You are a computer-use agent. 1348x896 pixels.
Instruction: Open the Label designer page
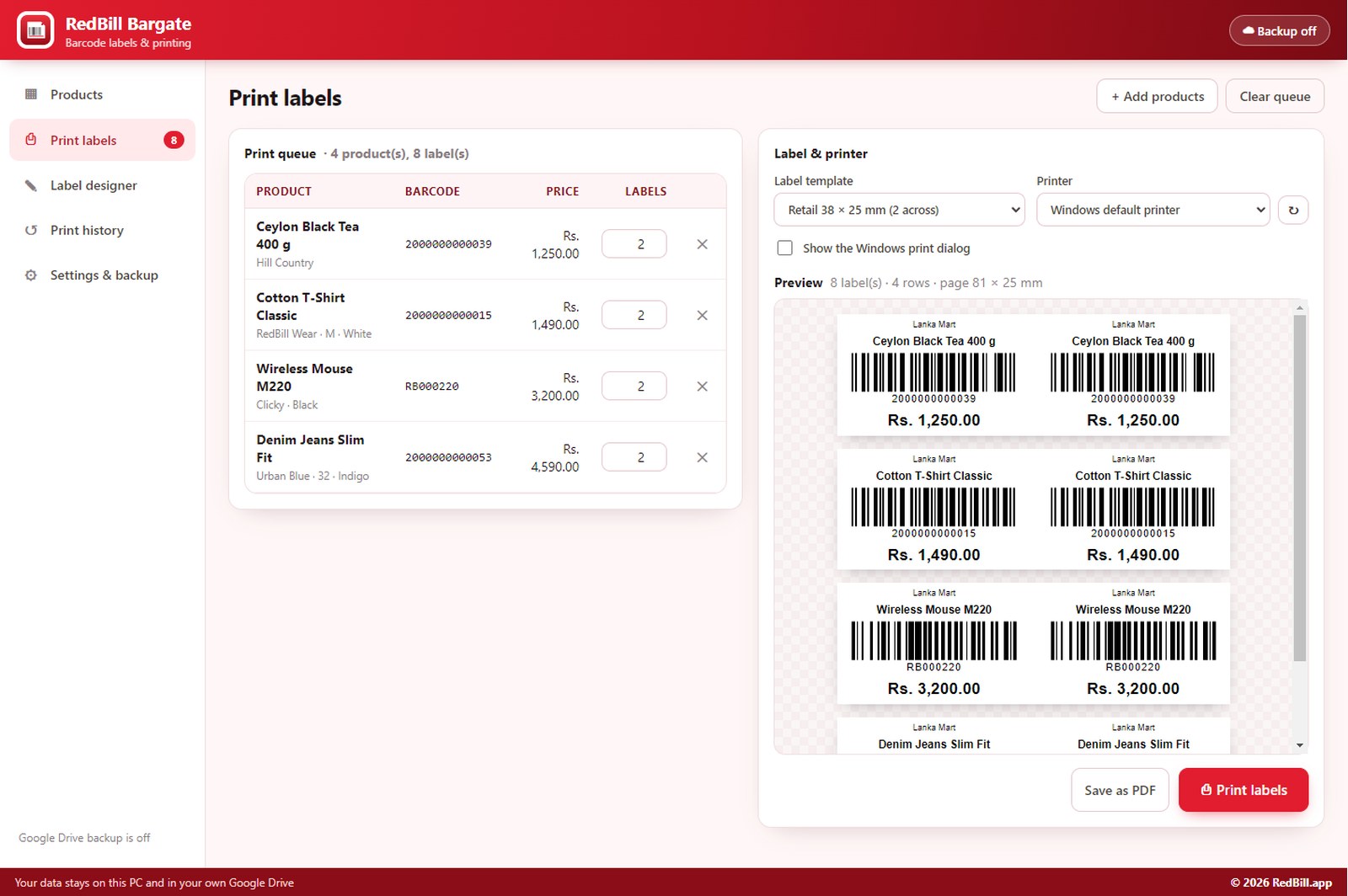pos(102,185)
